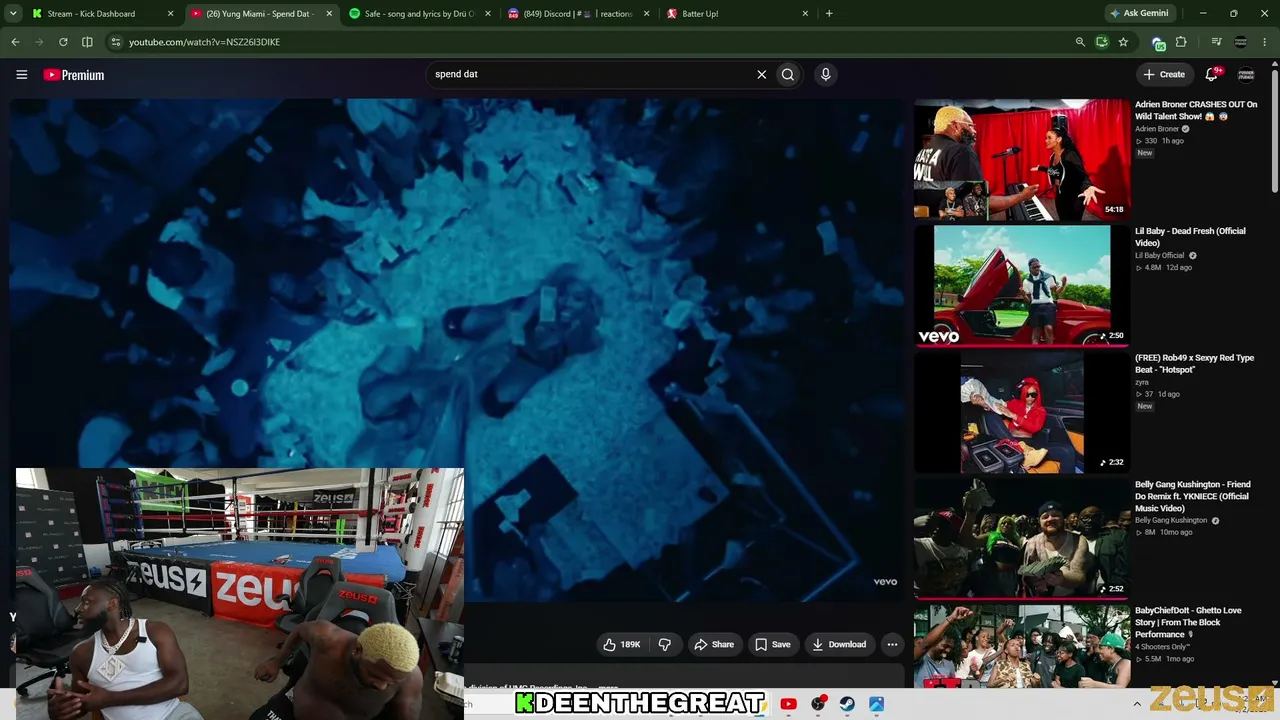
Task: Open the Photos app in taskbar
Action: (x=876, y=704)
